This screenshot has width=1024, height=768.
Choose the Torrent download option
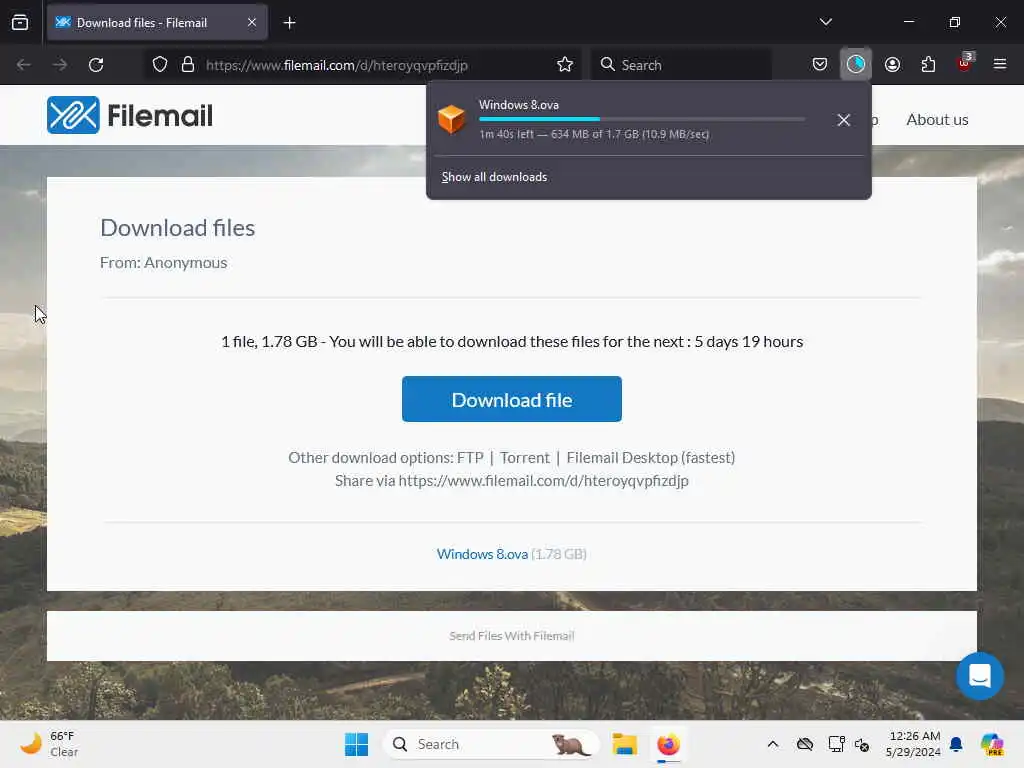coord(524,458)
